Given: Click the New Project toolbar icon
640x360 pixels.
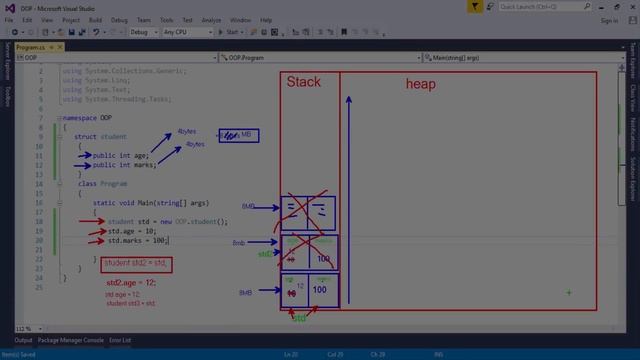Looking at the screenshot, I should coord(45,32).
